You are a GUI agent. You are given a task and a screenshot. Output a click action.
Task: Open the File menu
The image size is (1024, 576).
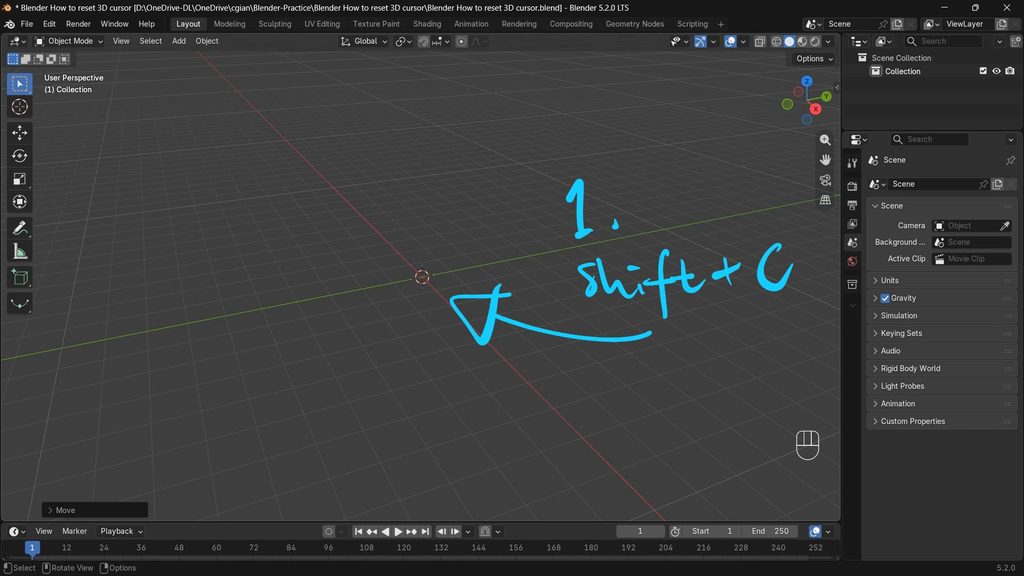pos(27,24)
